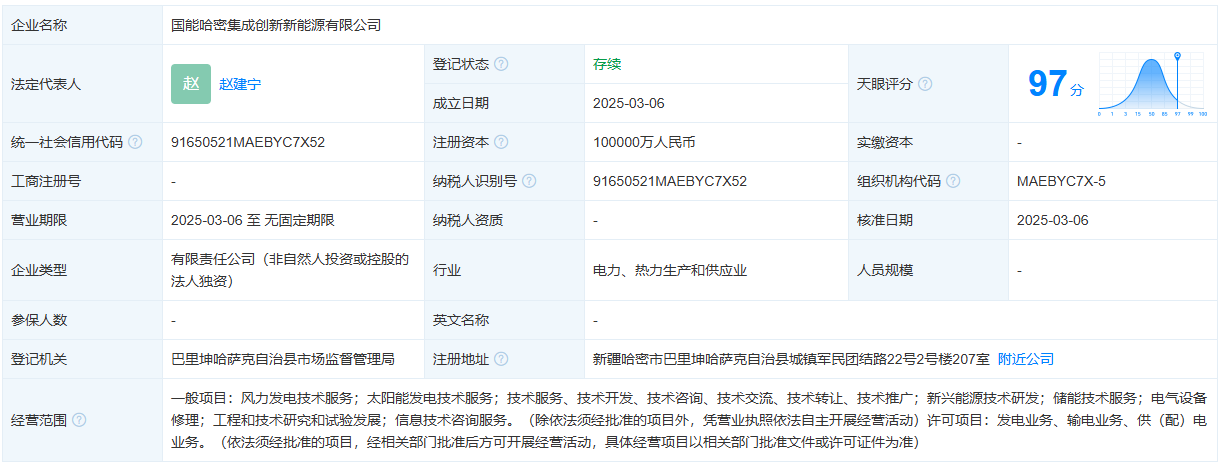Show help icon for 经营范围

(79, 420)
